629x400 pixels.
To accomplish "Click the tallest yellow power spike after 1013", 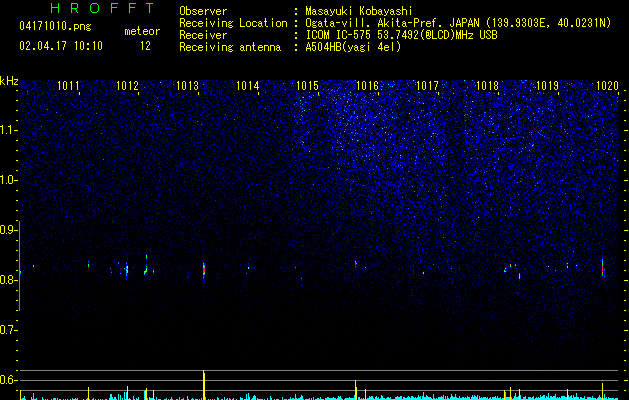I will click(x=204, y=385).
